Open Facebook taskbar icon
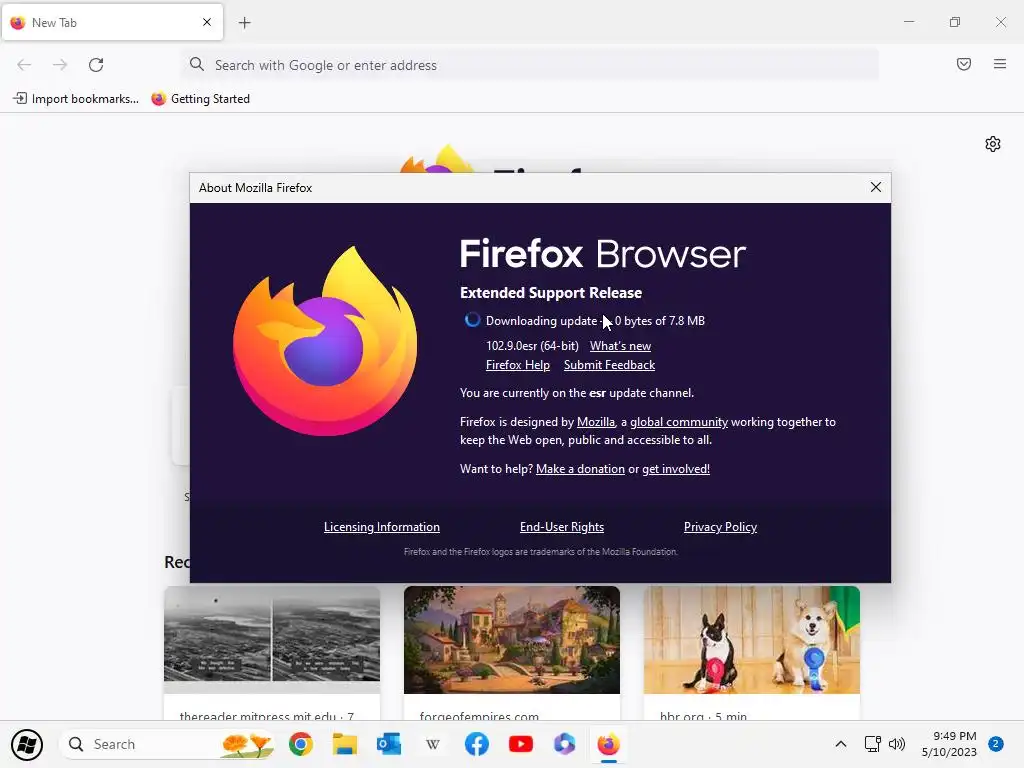Image resolution: width=1024 pixels, height=768 pixels. (x=477, y=744)
